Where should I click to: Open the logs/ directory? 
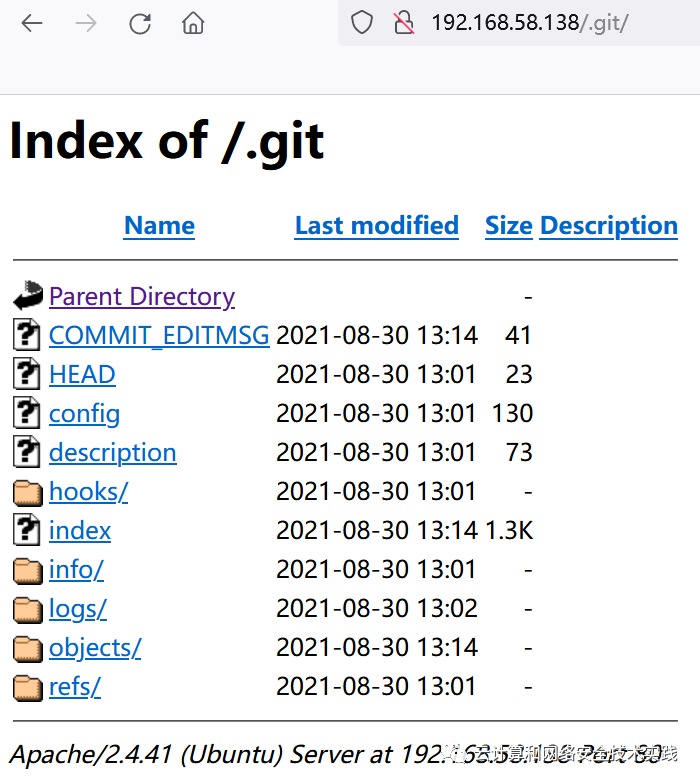pos(77,609)
